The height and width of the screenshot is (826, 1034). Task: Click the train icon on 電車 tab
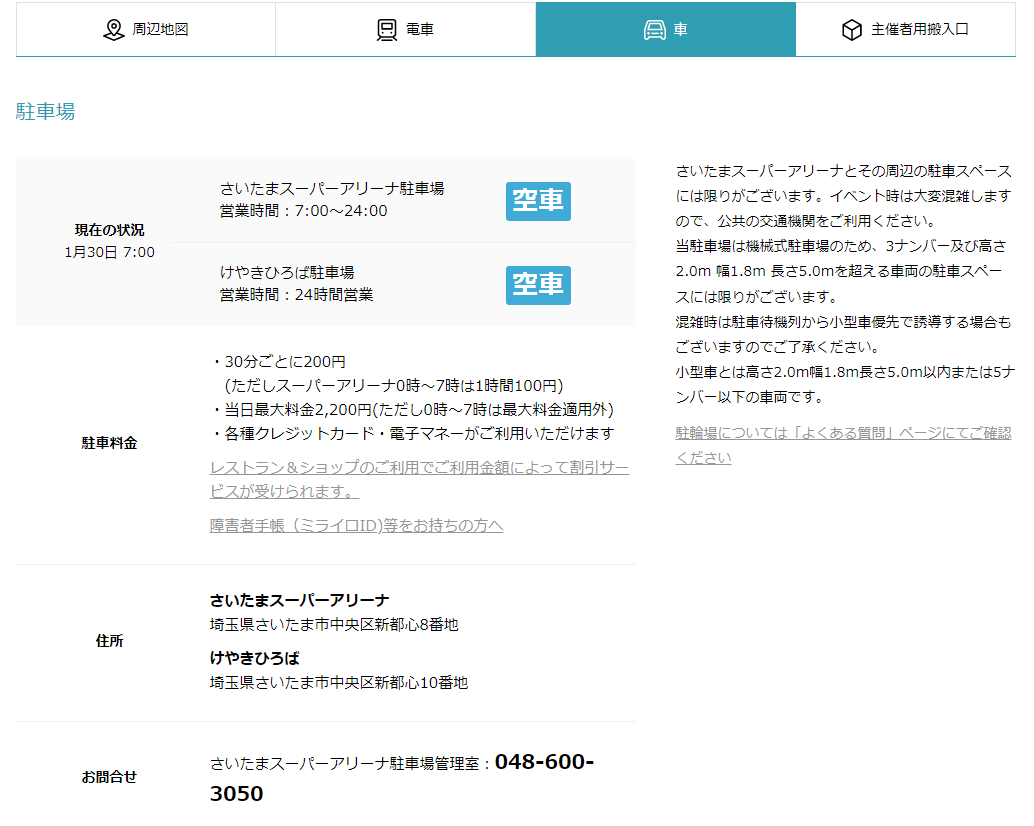pos(386,30)
